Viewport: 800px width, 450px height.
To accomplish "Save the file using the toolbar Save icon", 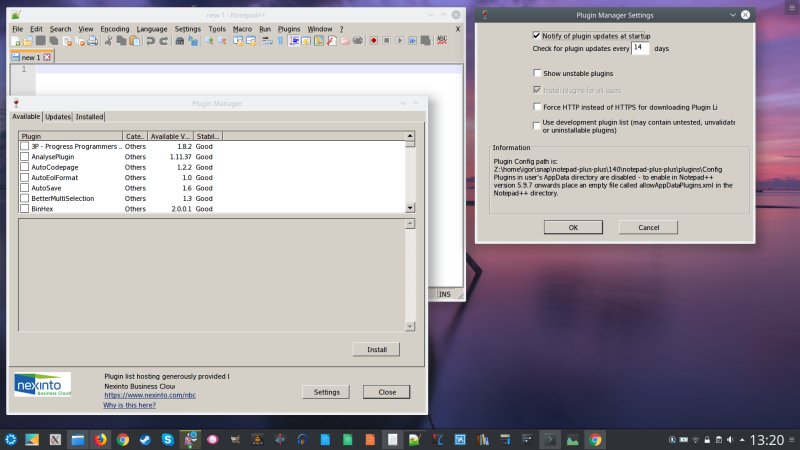I will pyautogui.click(x=41, y=41).
